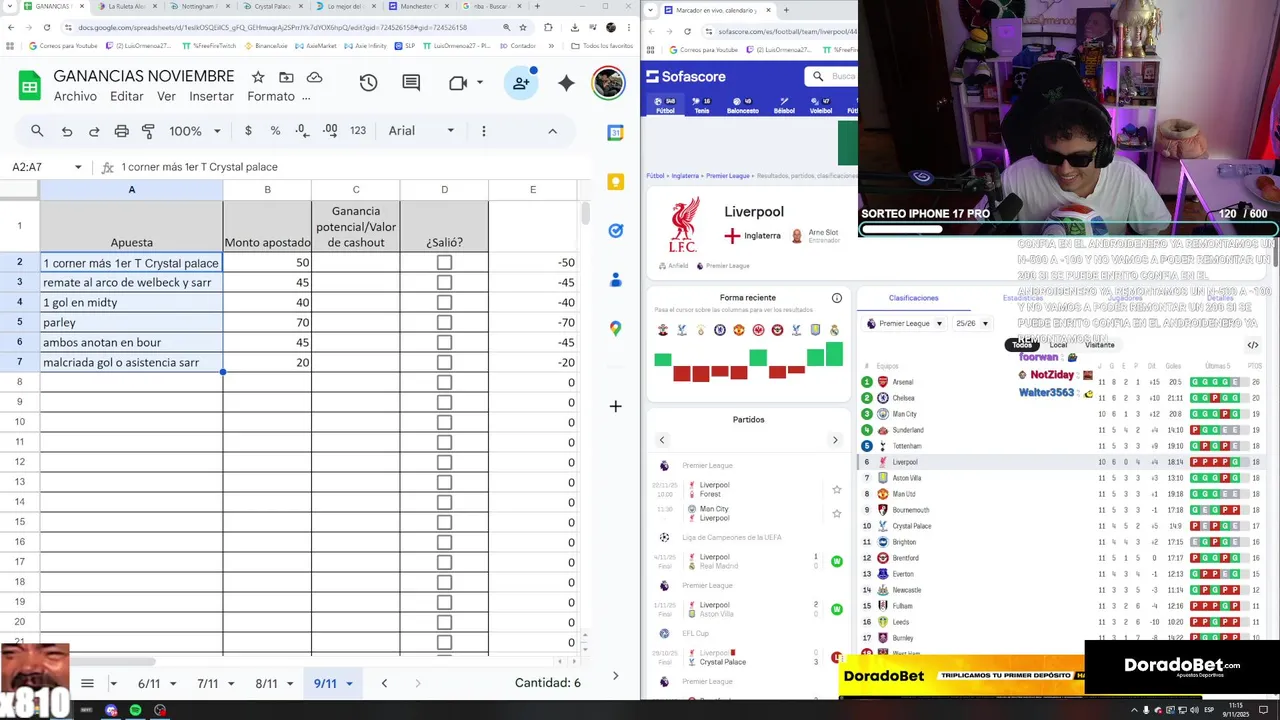Start a Meet call camera icon
Screen dimensions: 1280x720
click(x=458, y=83)
